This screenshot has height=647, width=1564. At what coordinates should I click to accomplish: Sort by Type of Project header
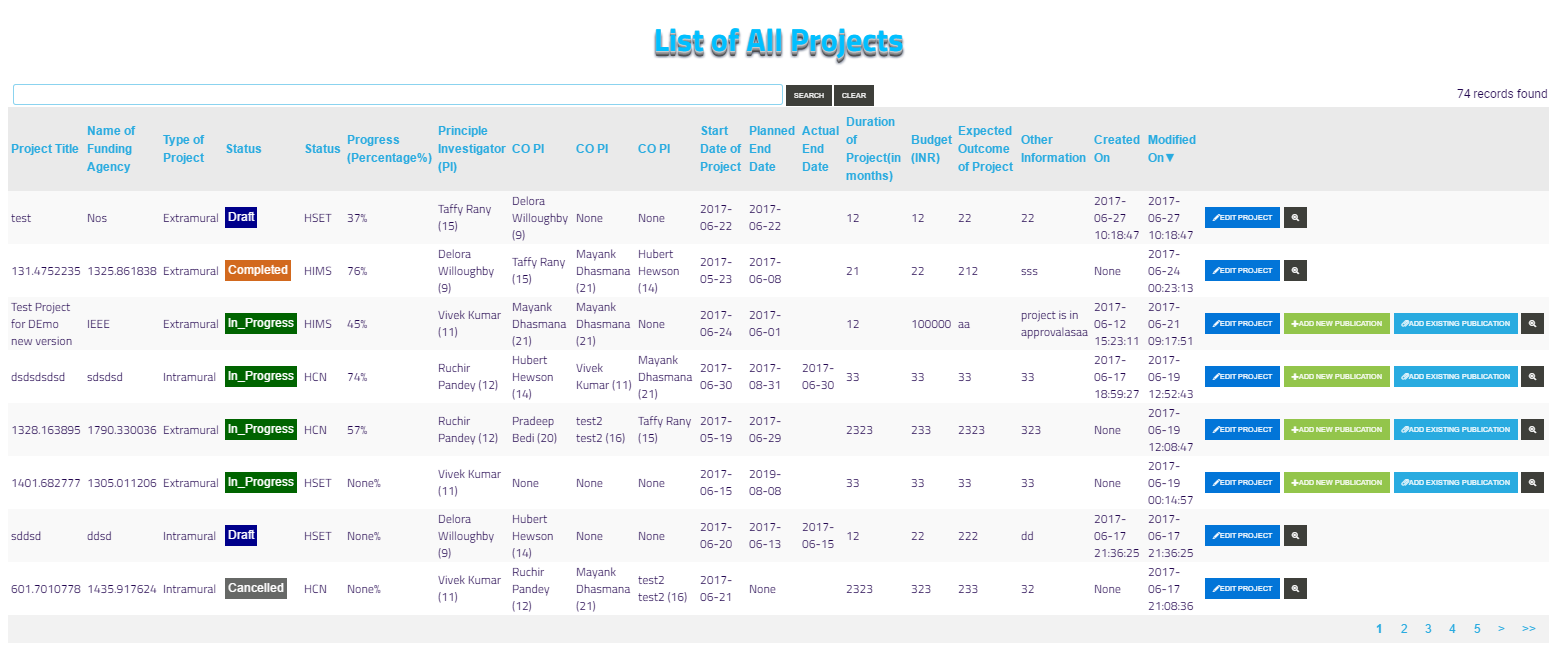point(184,149)
